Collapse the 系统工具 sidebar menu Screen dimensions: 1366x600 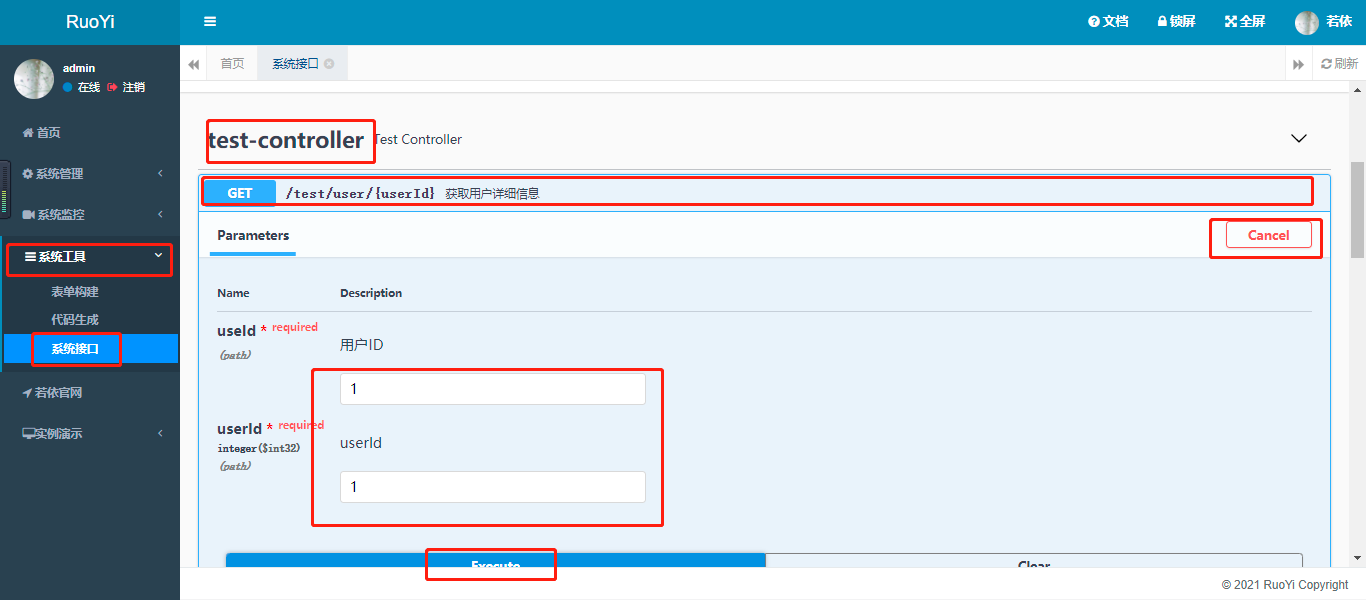90,257
